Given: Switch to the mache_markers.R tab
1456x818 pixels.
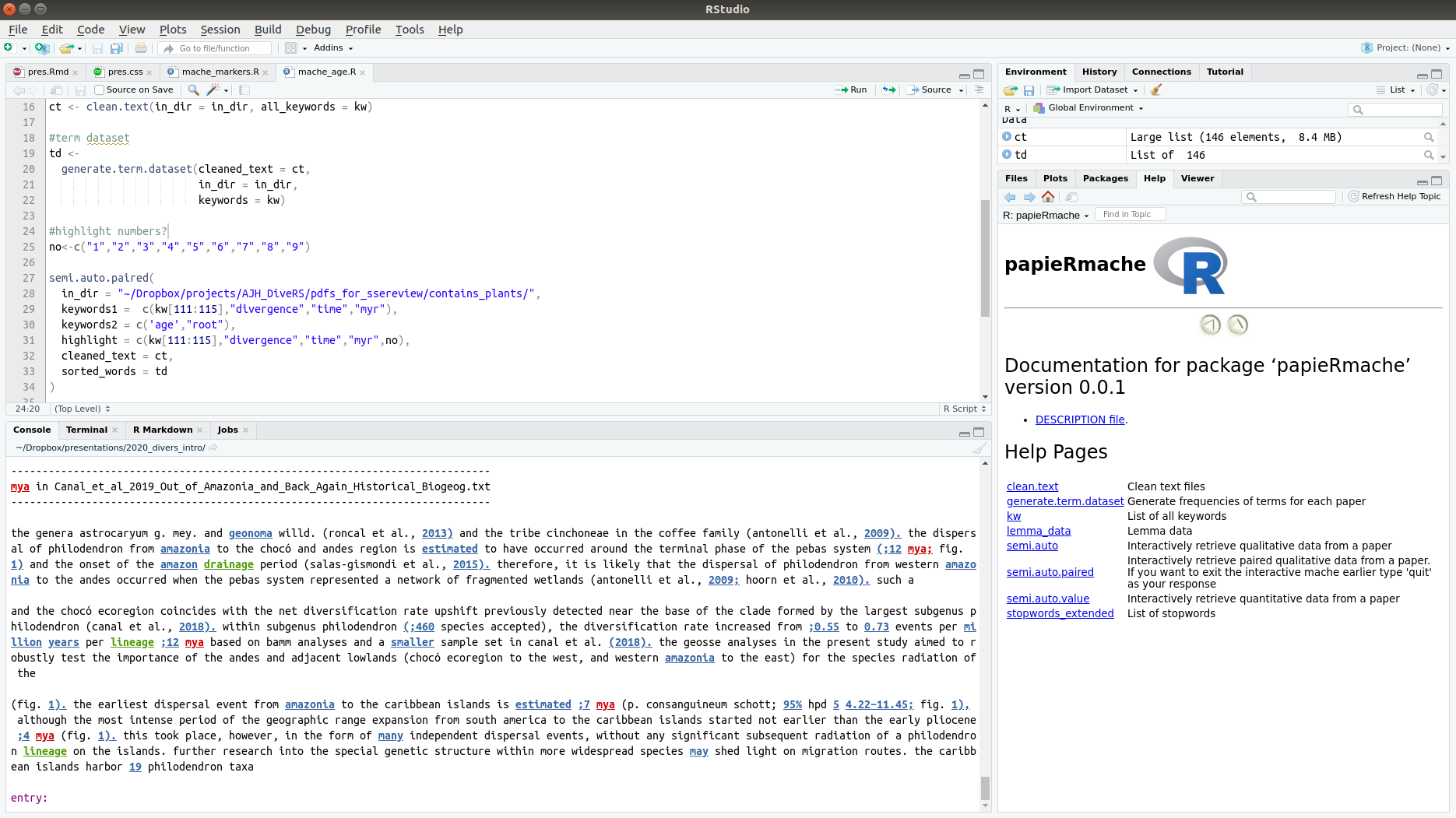Looking at the screenshot, I should [220, 72].
